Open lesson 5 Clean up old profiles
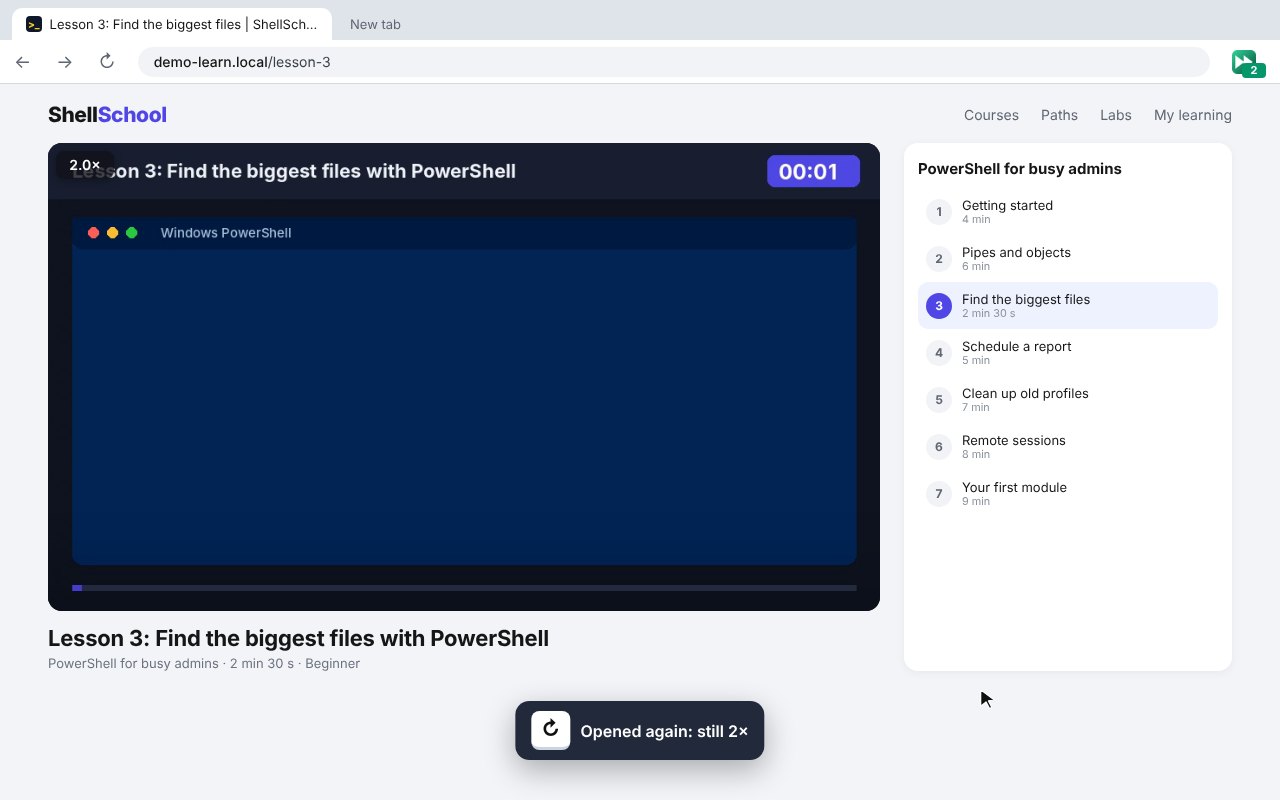 coord(1068,400)
